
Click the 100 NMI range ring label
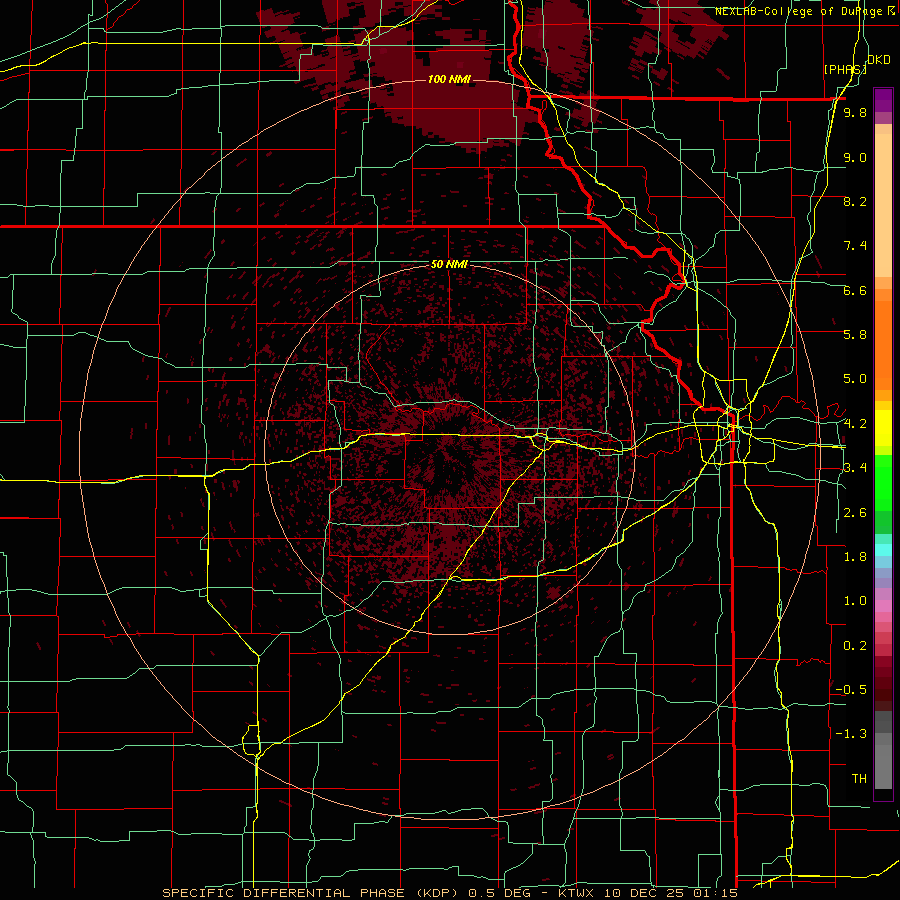click(x=449, y=79)
